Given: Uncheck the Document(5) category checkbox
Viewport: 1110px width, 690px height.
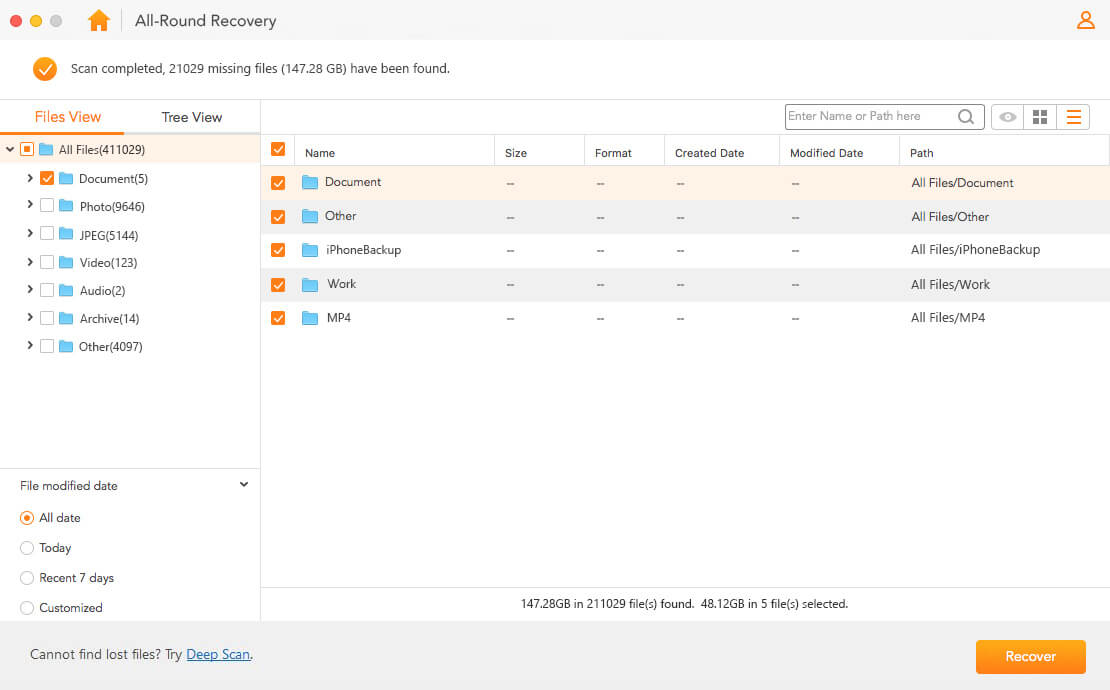Looking at the screenshot, I should pos(47,179).
